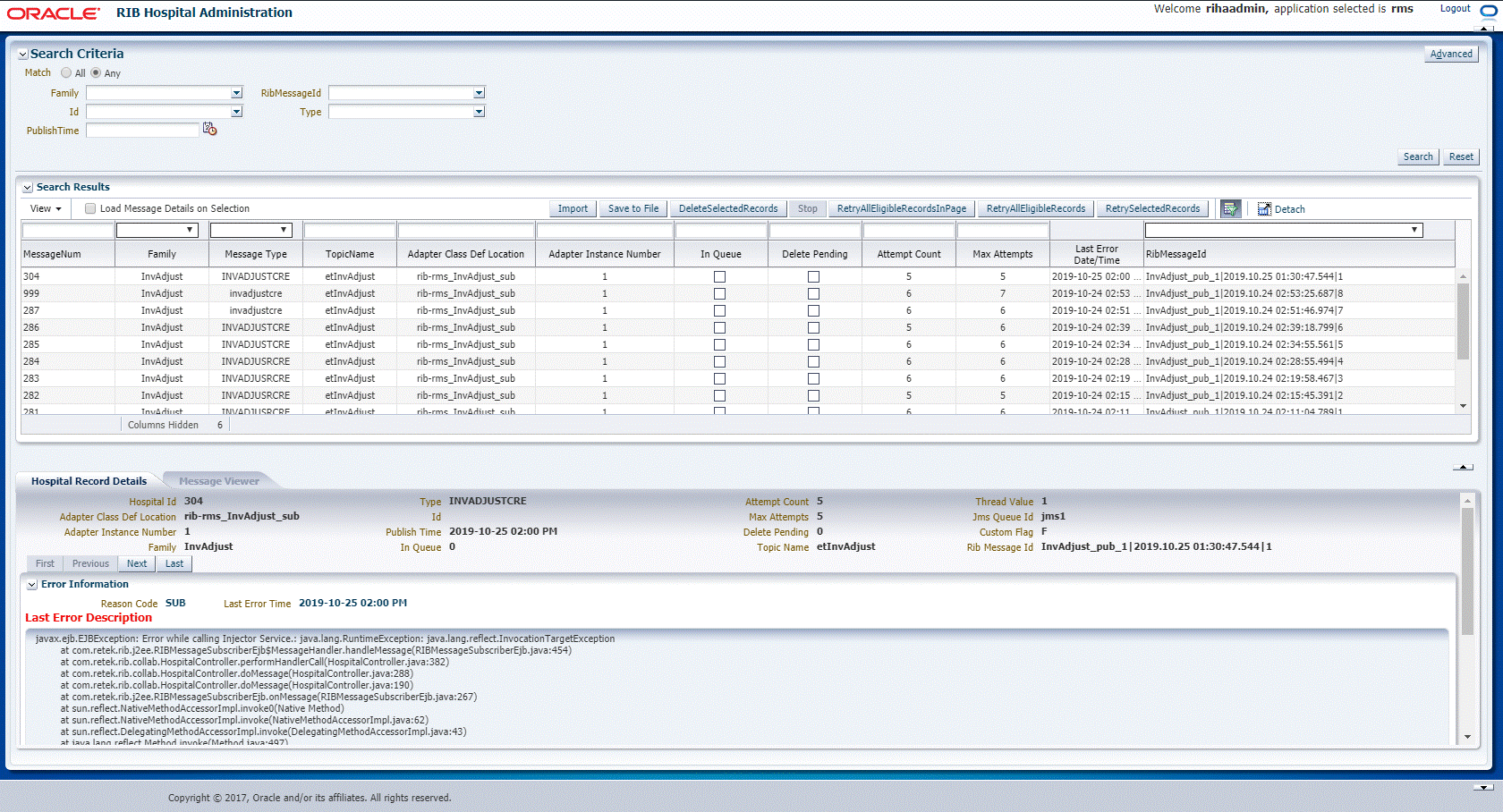Click DeleteSelectedRecords button

point(728,208)
